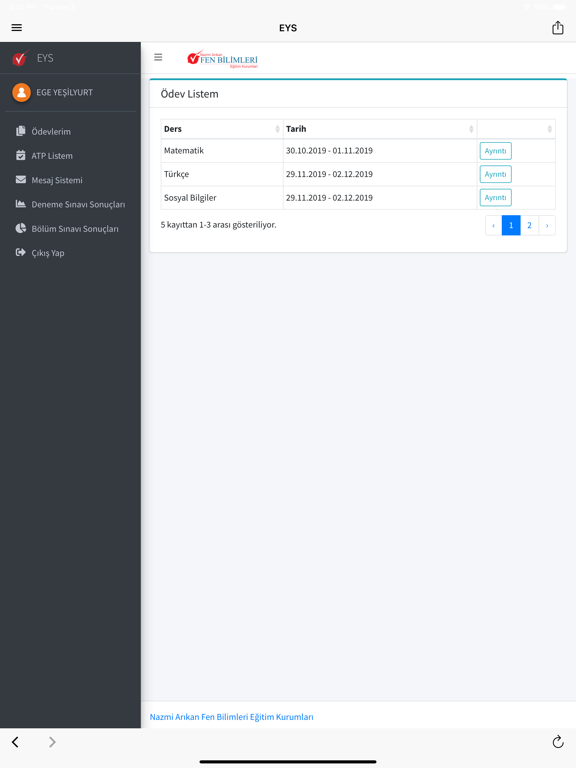The height and width of the screenshot is (768, 576).
Task: Open the app hamburger menu in top bar
Action: coord(17,27)
